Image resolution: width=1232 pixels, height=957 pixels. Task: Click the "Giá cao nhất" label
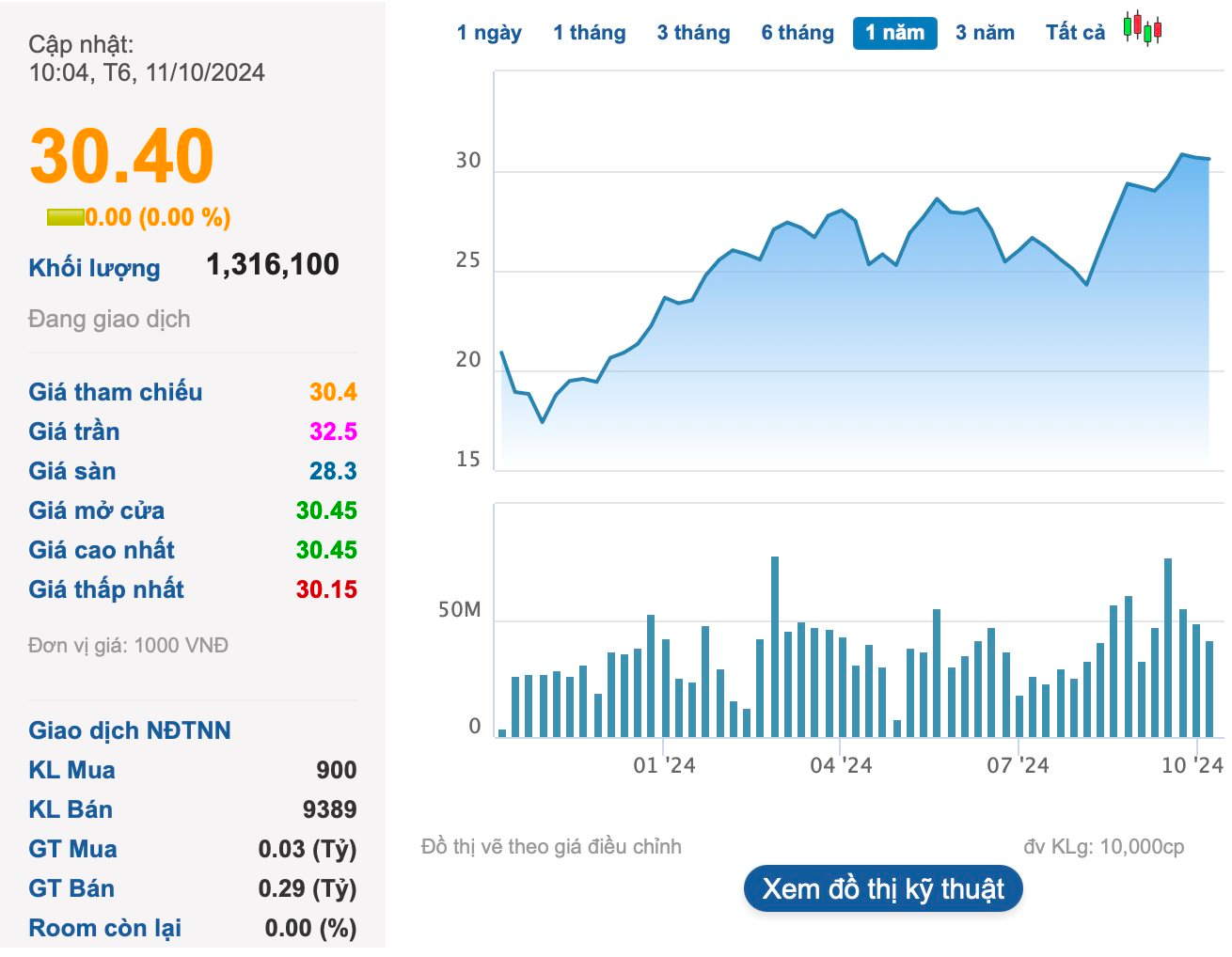[x=102, y=550]
